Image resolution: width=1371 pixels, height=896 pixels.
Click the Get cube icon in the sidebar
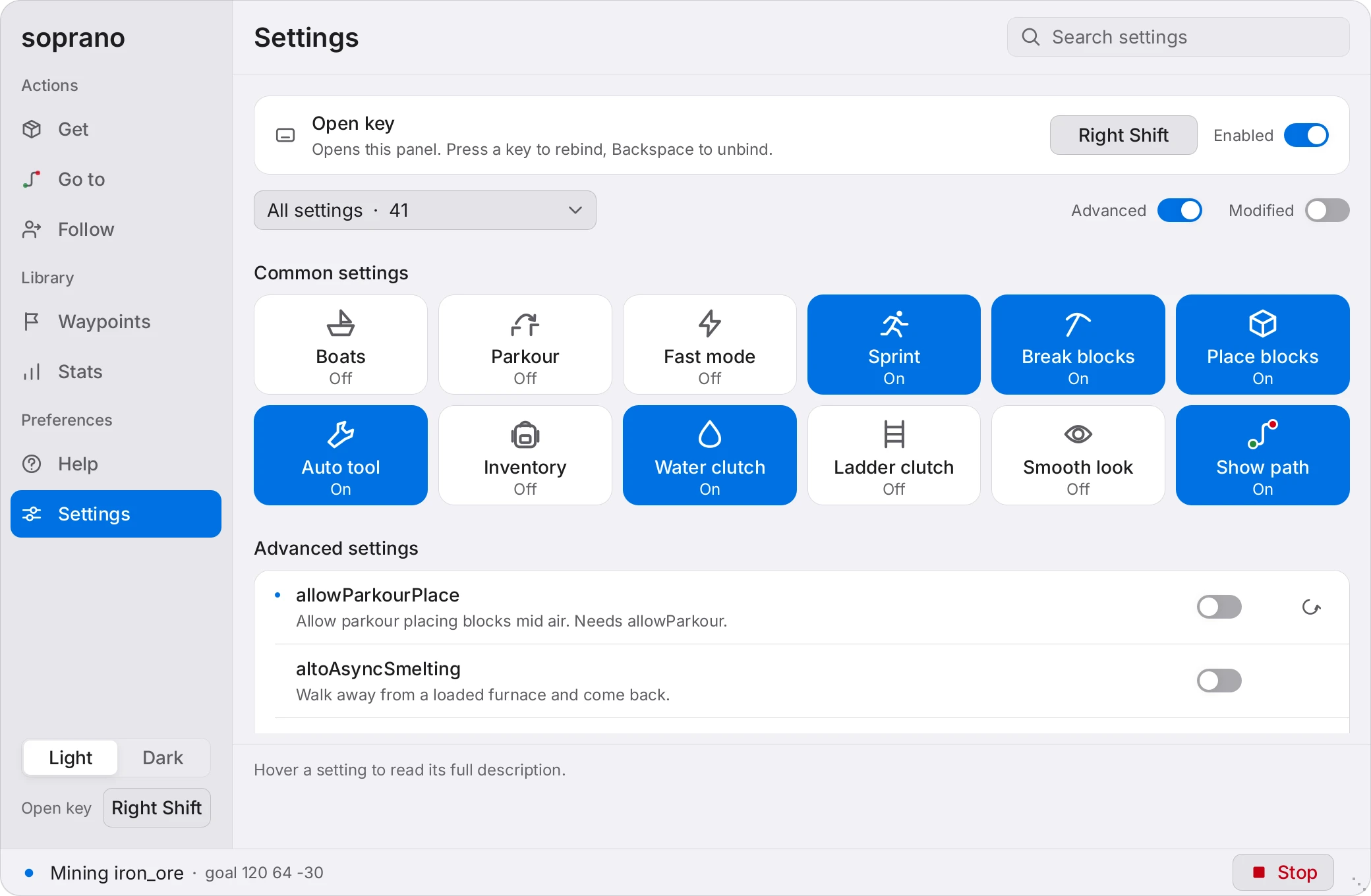click(32, 129)
